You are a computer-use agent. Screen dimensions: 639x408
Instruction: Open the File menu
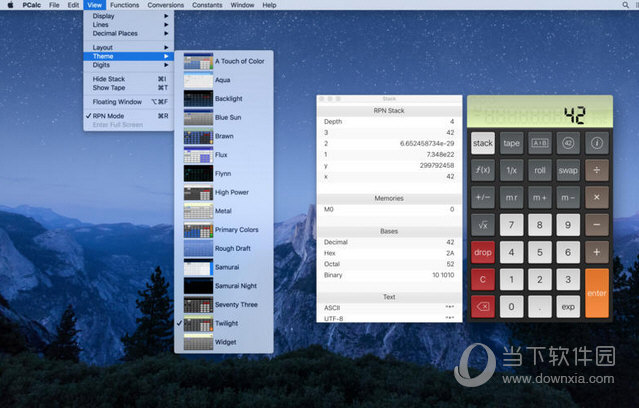54,5
